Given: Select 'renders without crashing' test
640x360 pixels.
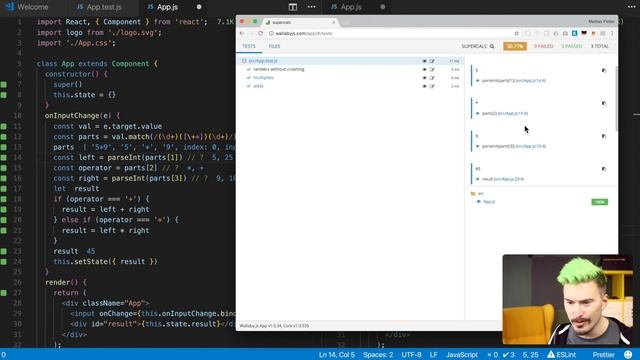Looking at the screenshot, I should pos(278,69).
